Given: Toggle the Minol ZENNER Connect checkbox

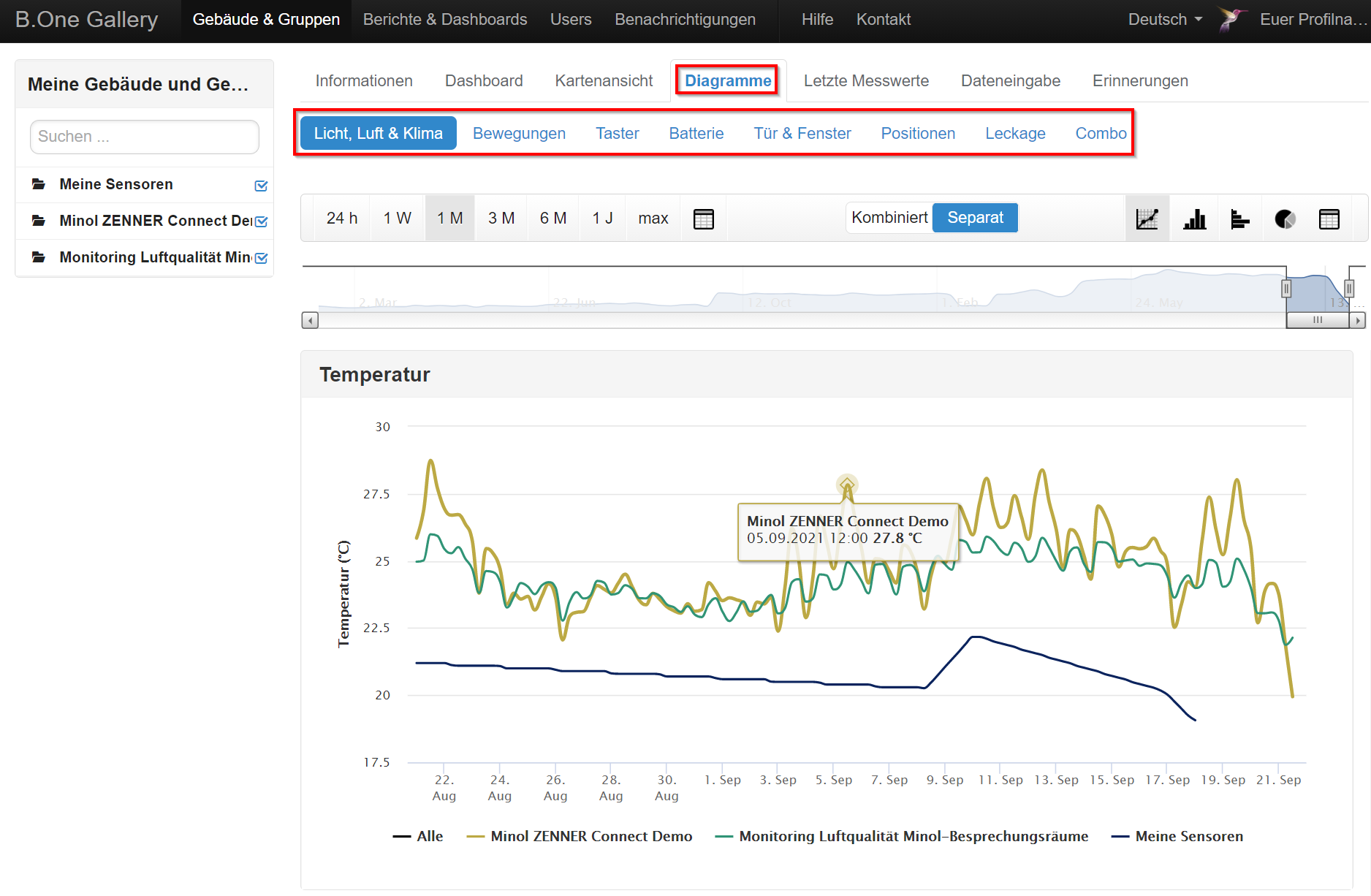Looking at the screenshot, I should 261,221.
